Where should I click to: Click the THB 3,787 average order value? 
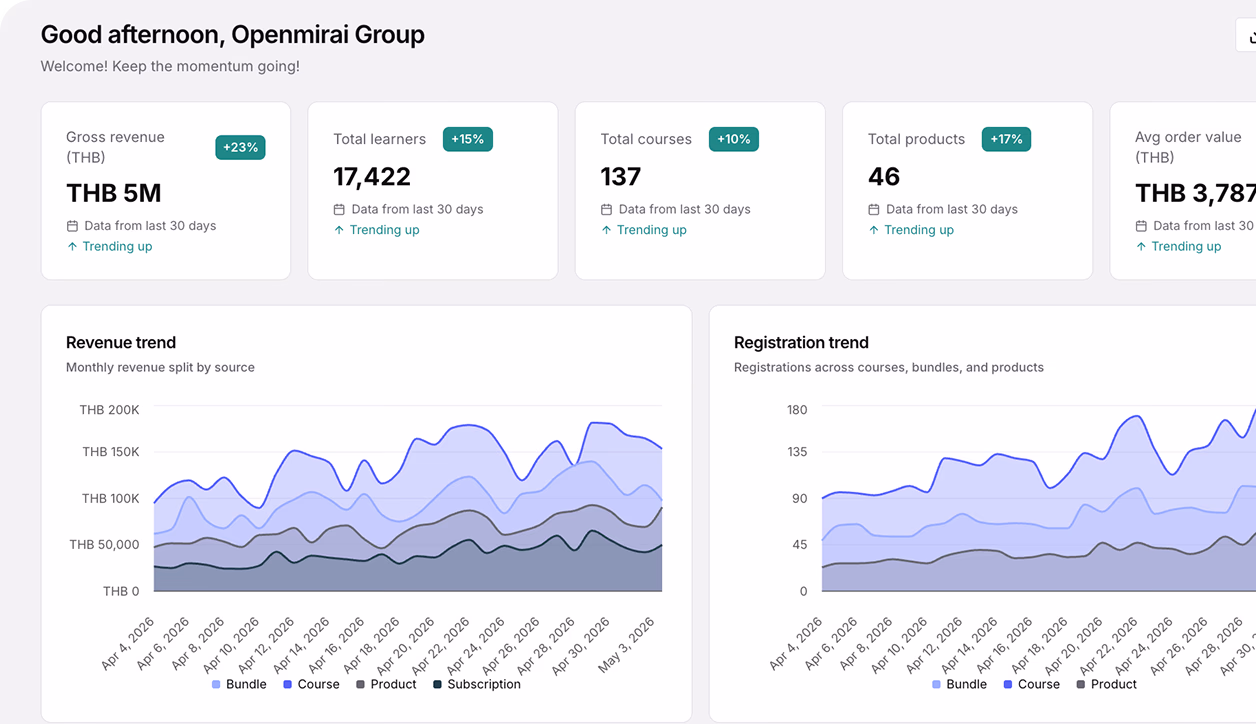click(x=1195, y=193)
